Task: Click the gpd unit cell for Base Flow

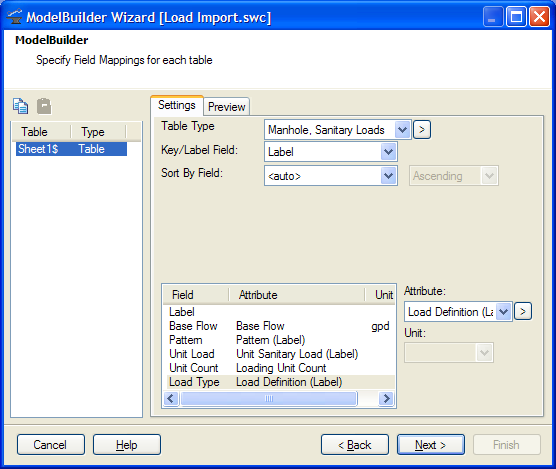Action: tap(380, 326)
